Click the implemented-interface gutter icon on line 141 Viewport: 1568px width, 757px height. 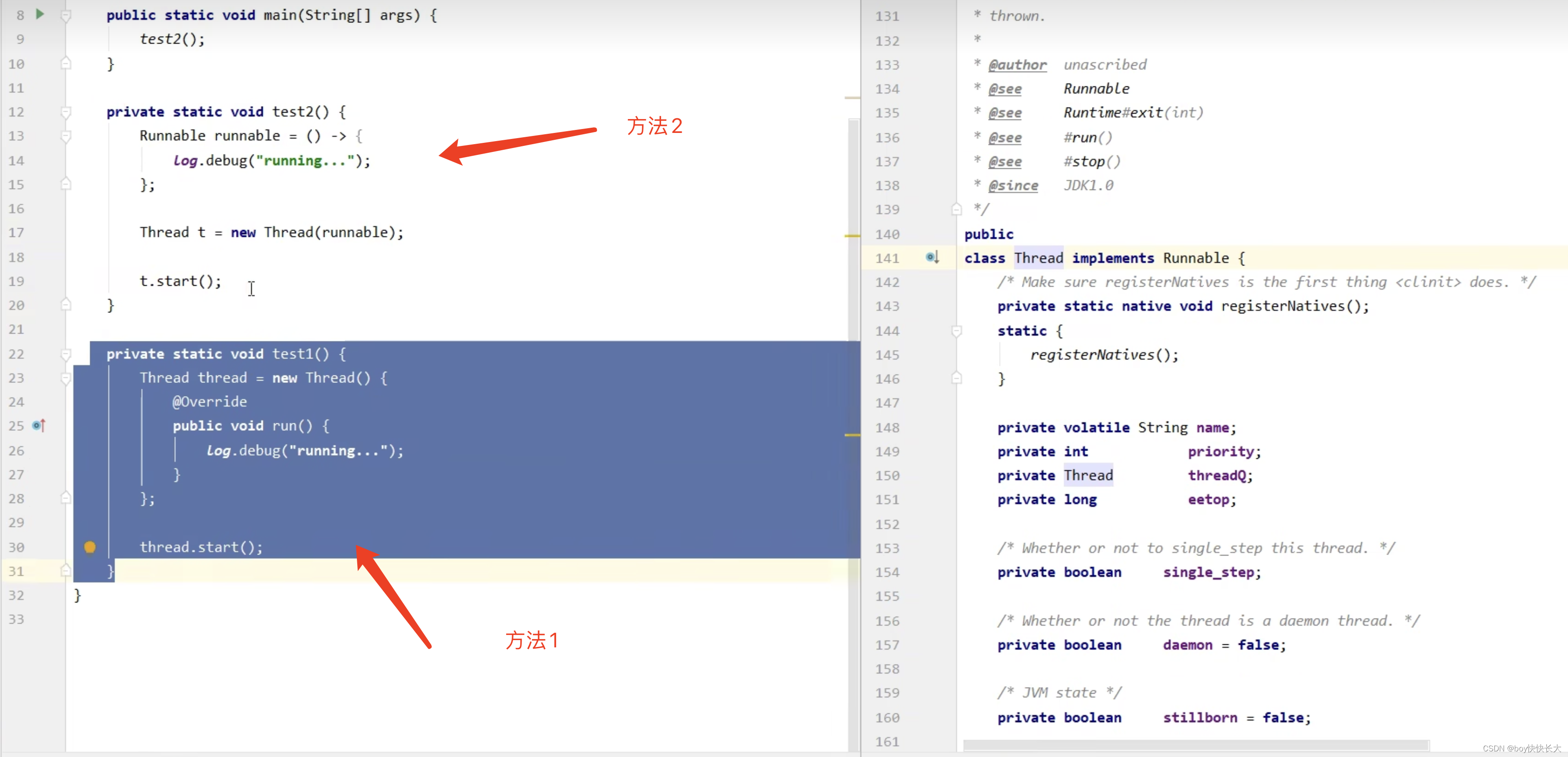tap(932, 258)
